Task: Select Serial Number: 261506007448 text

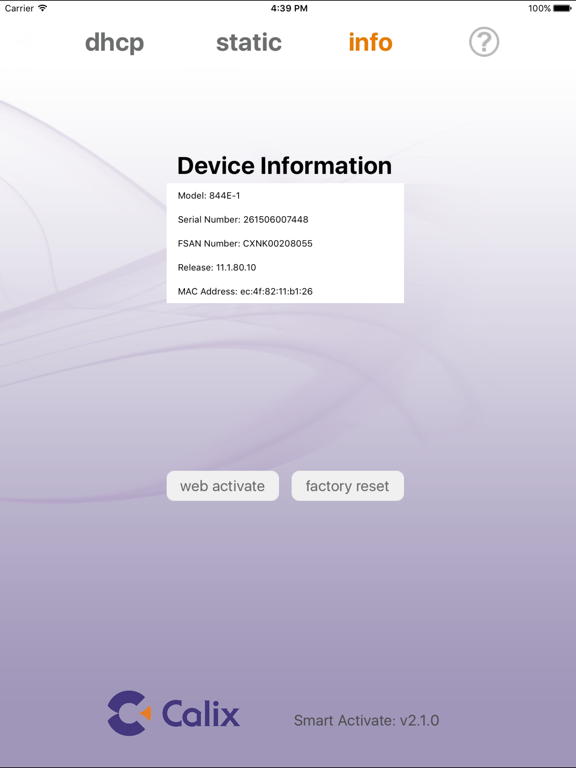Action: [243, 219]
